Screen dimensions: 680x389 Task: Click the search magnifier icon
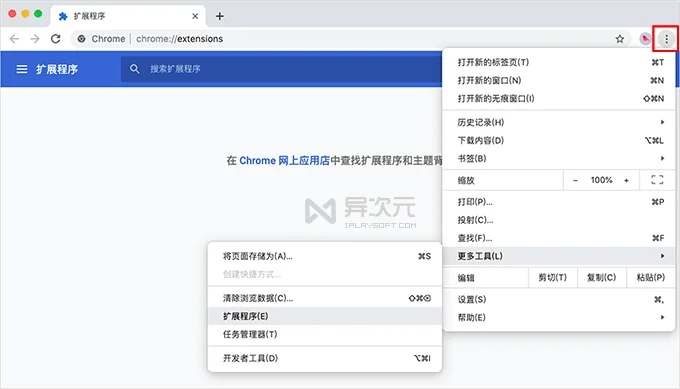click(134, 69)
